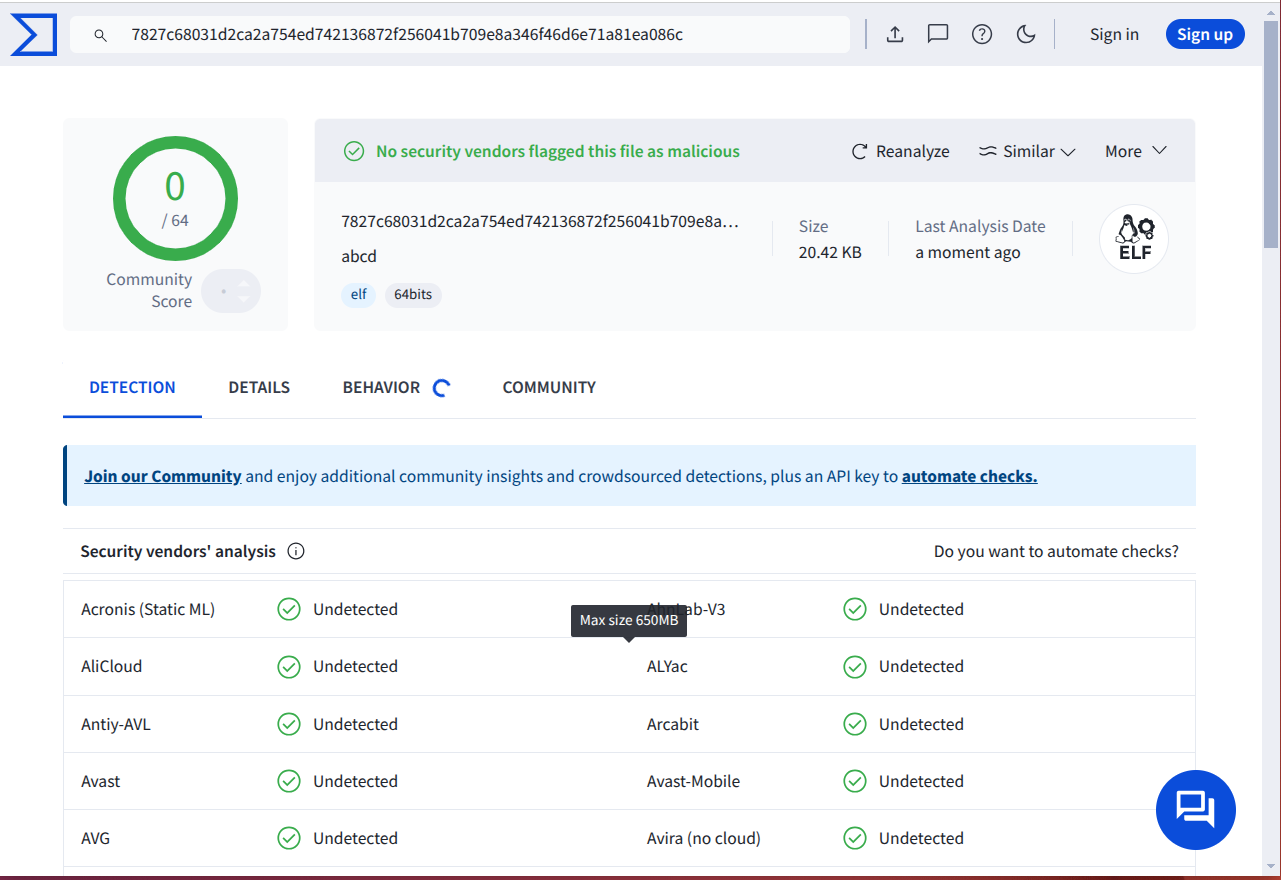Viewport: 1281px width, 880px height.
Task: Click the ALYac vendor name
Action: pos(668,666)
